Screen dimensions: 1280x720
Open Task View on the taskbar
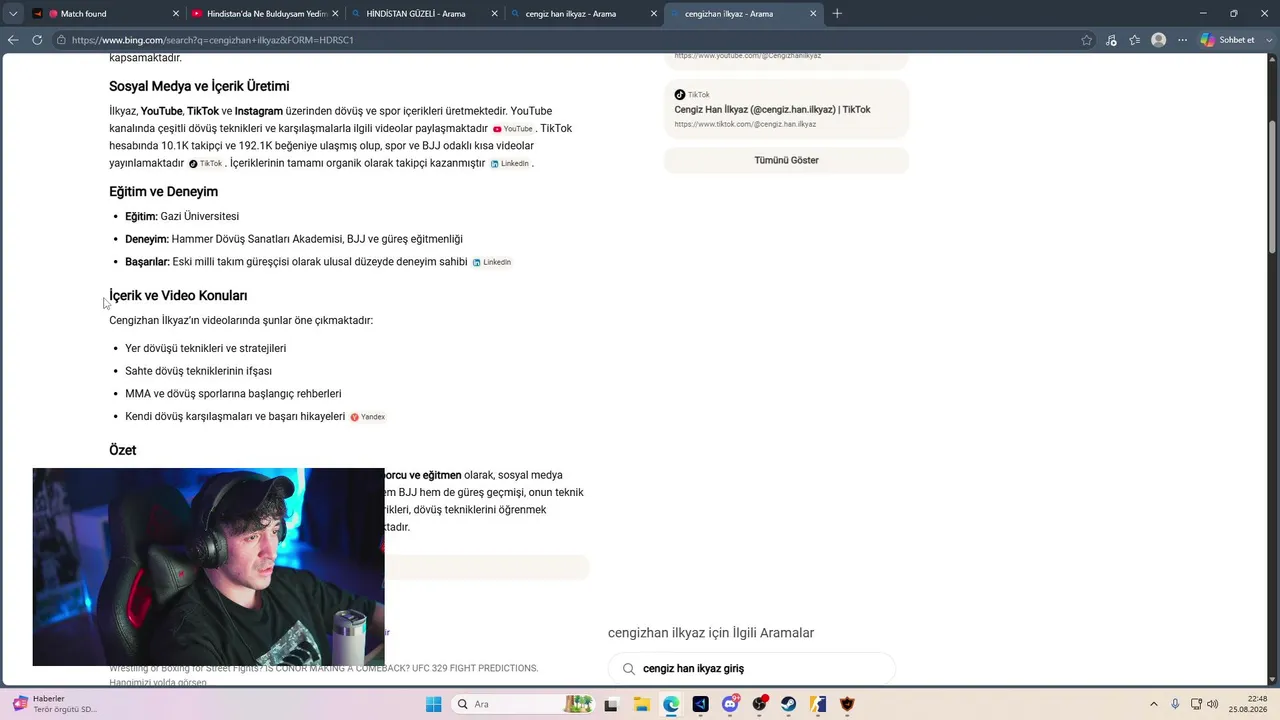tap(612, 704)
